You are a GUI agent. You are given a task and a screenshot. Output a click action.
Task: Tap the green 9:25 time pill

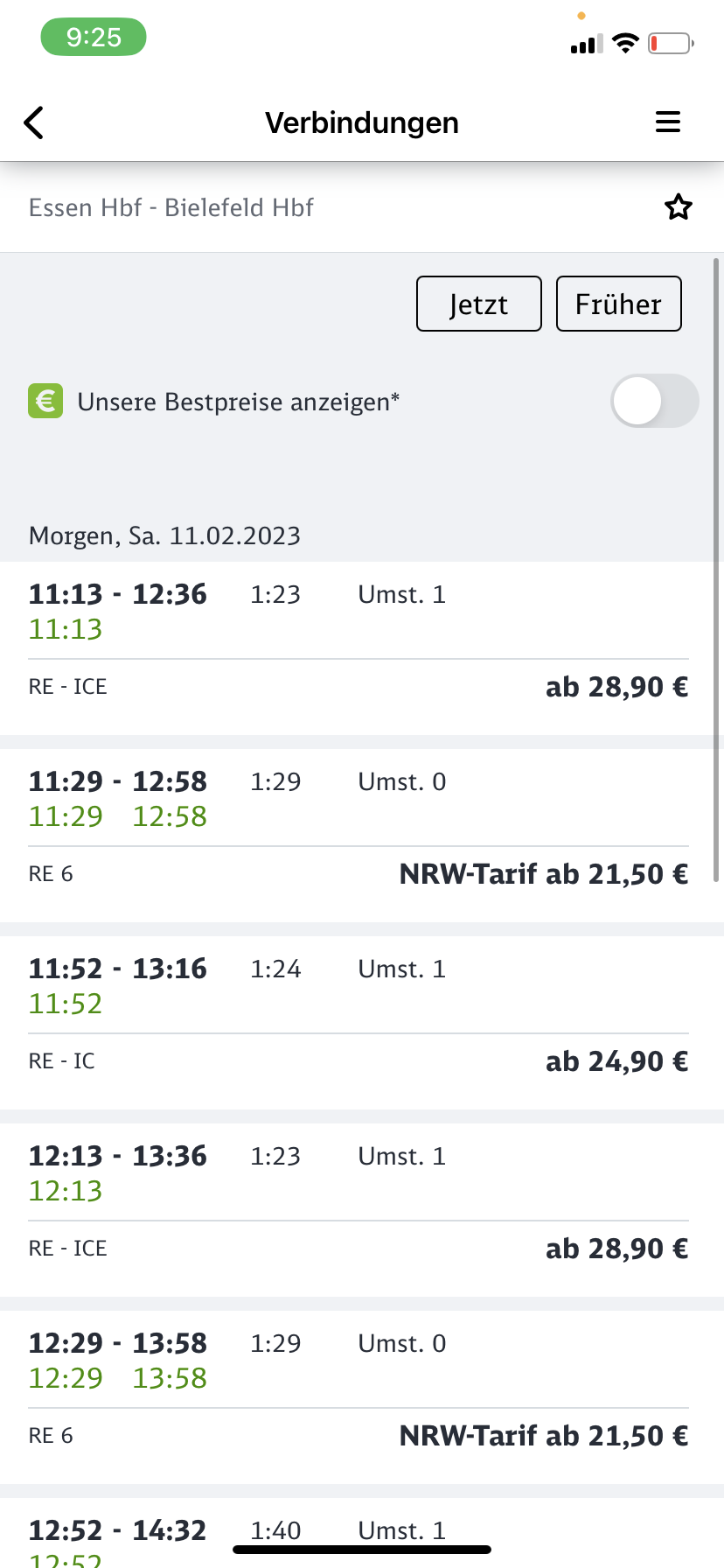(x=94, y=38)
